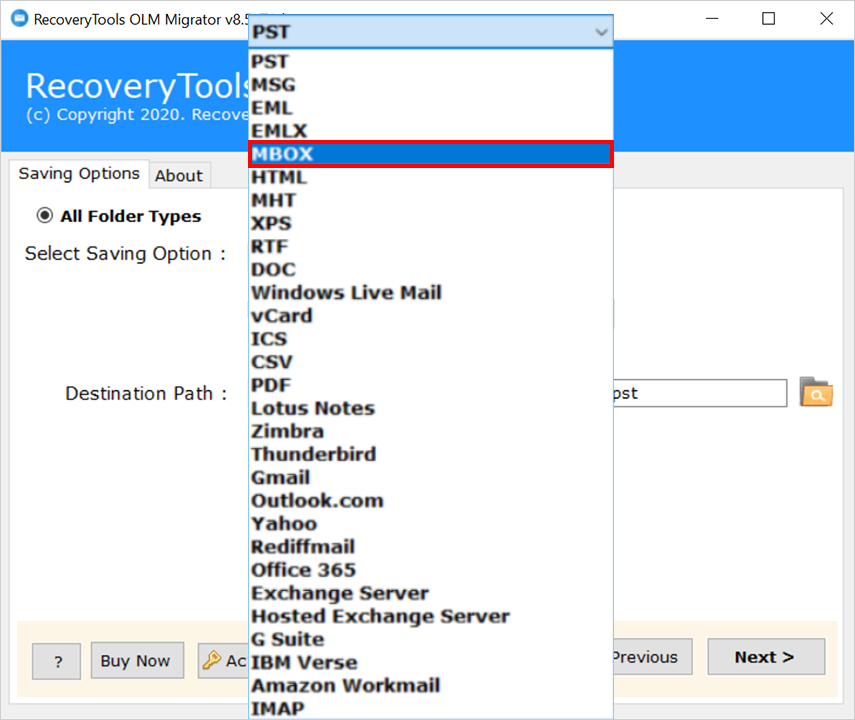This screenshot has width=855, height=720.
Task: Click the key icon on Activate button
Action: [212, 661]
